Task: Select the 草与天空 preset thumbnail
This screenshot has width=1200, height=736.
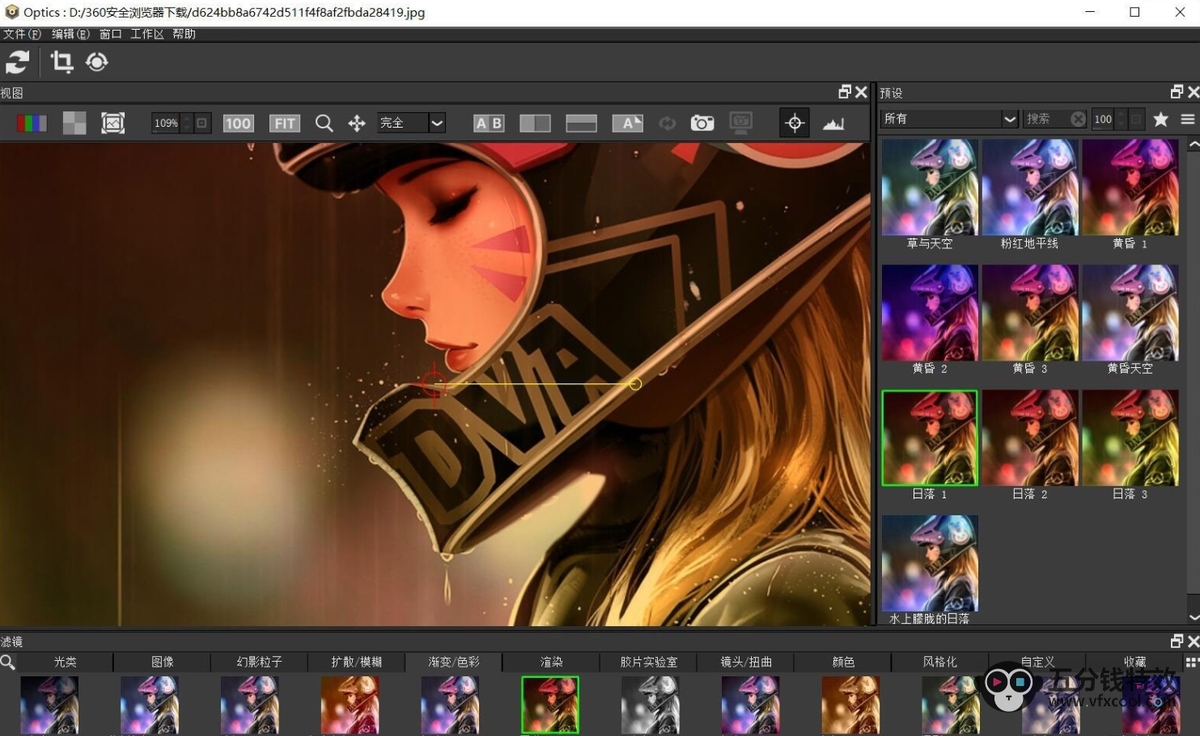Action: pos(930,187)
